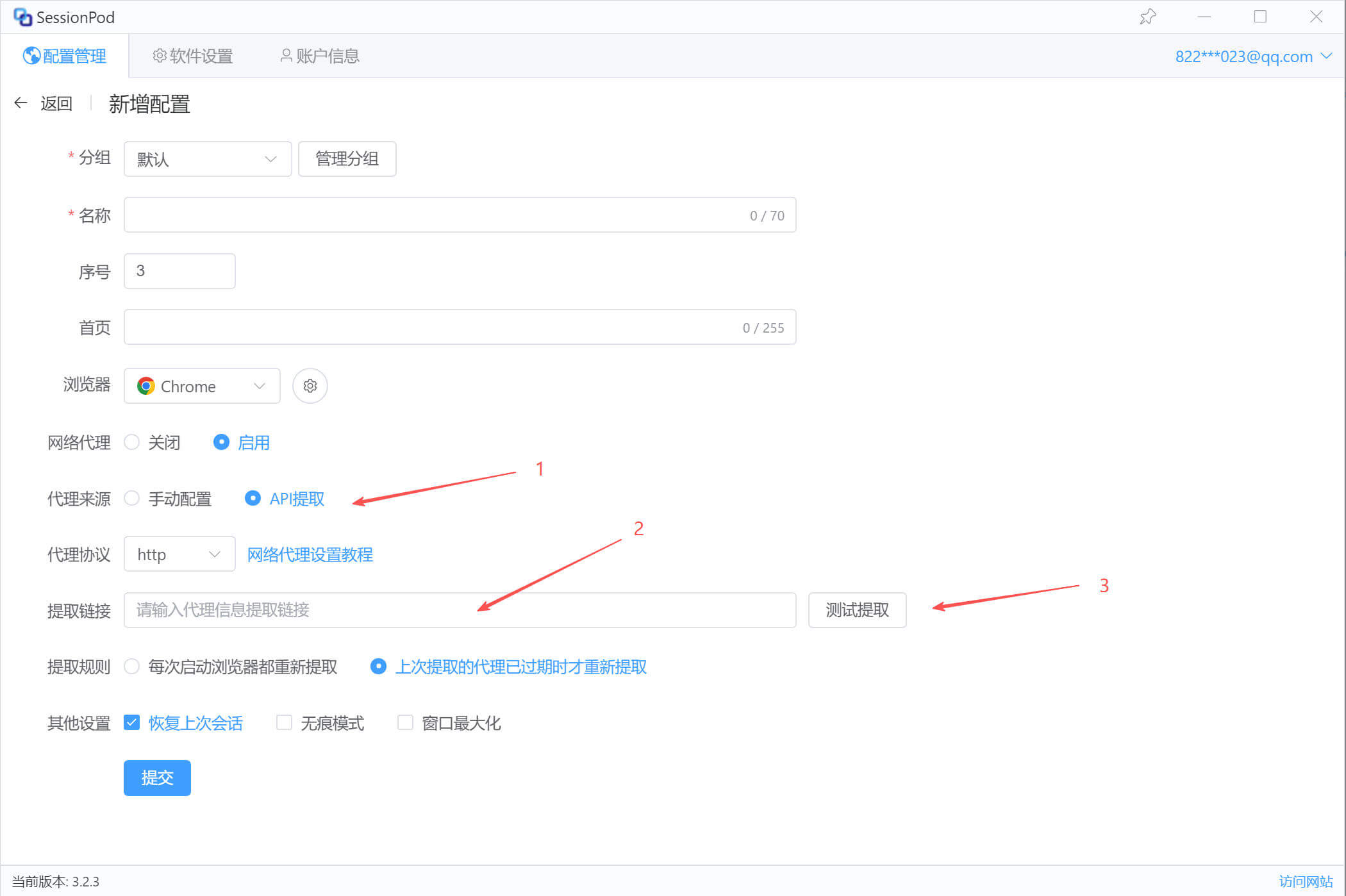The image size is (1346, 896).
Task: Click the back arrow icon
Action: pyautogui.click(x=21, y=103)
